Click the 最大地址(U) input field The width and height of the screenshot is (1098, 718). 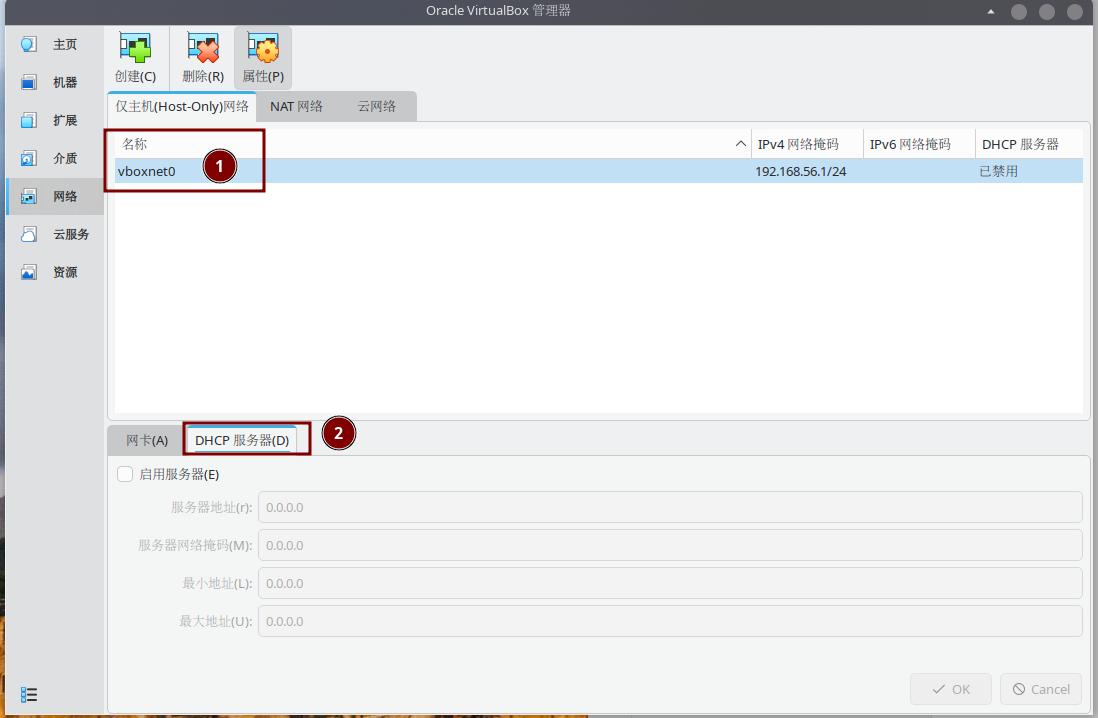click(x=670, y=621)
